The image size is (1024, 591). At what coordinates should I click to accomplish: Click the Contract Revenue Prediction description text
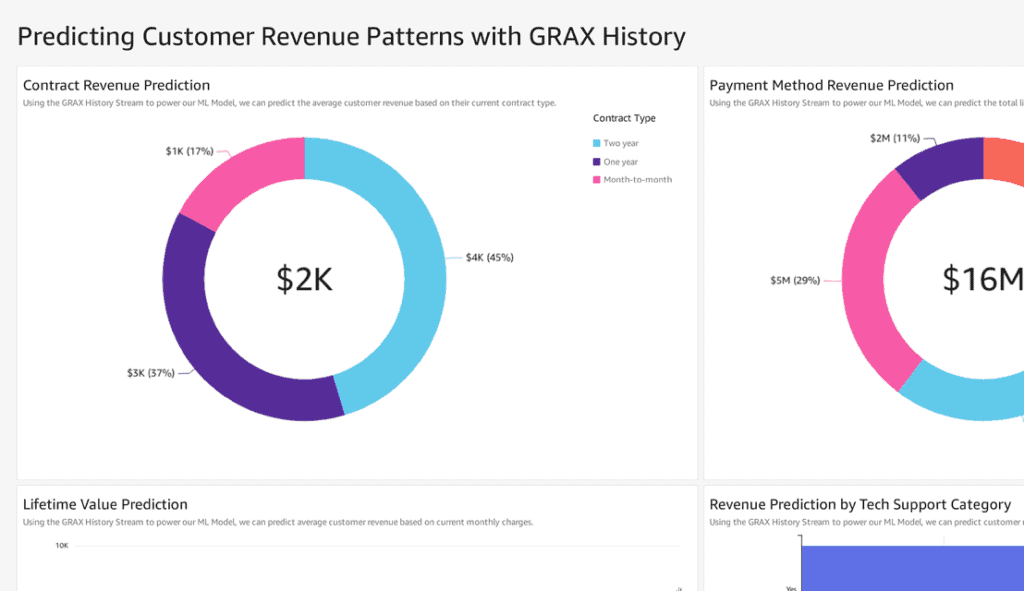289,103
